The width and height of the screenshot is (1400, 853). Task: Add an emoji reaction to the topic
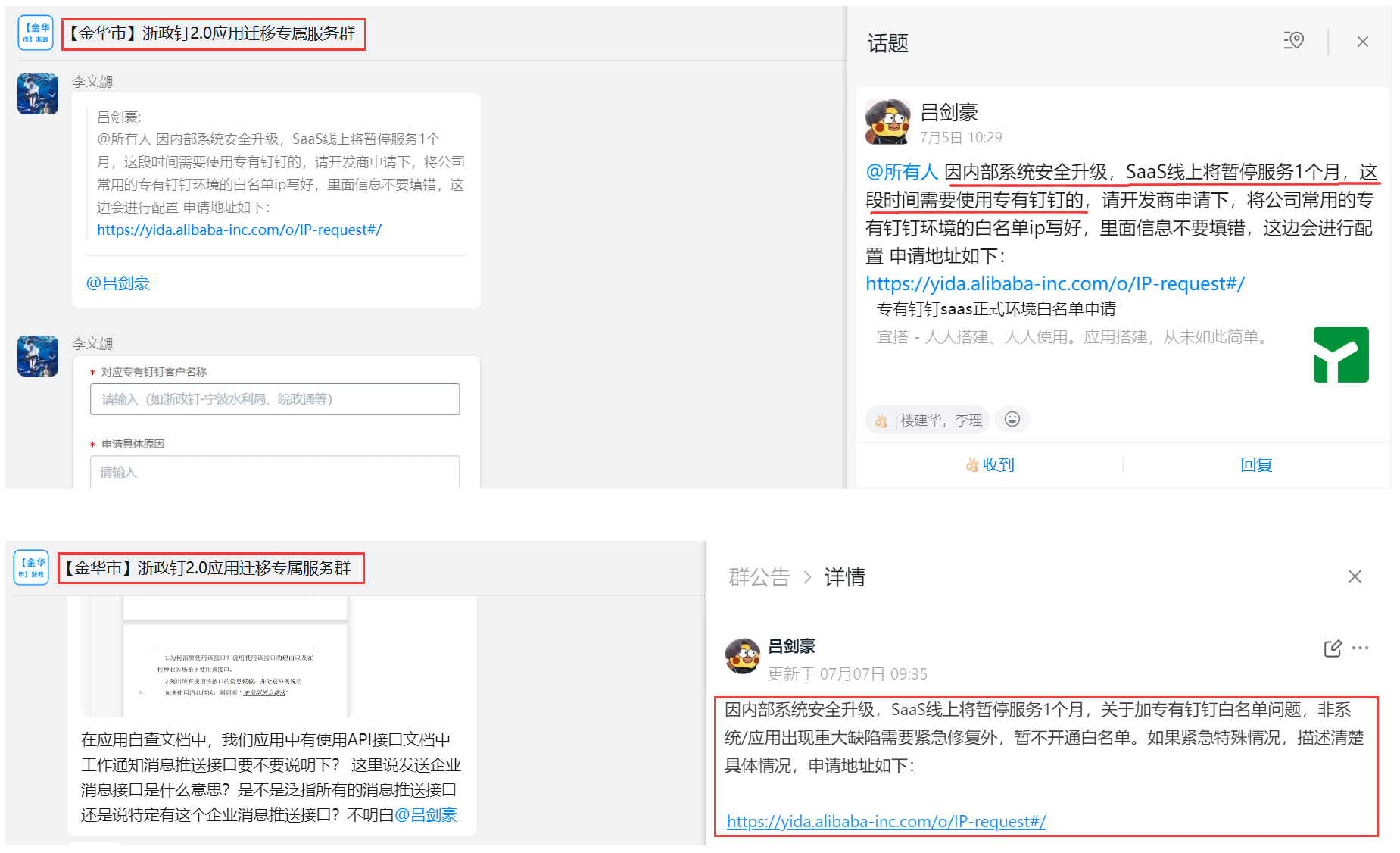point(1012,419)
